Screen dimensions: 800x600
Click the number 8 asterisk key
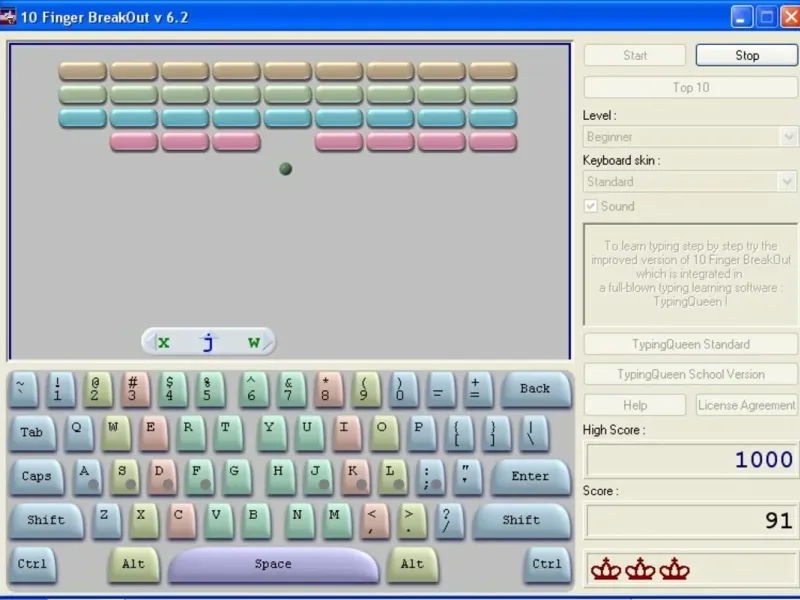328,390
